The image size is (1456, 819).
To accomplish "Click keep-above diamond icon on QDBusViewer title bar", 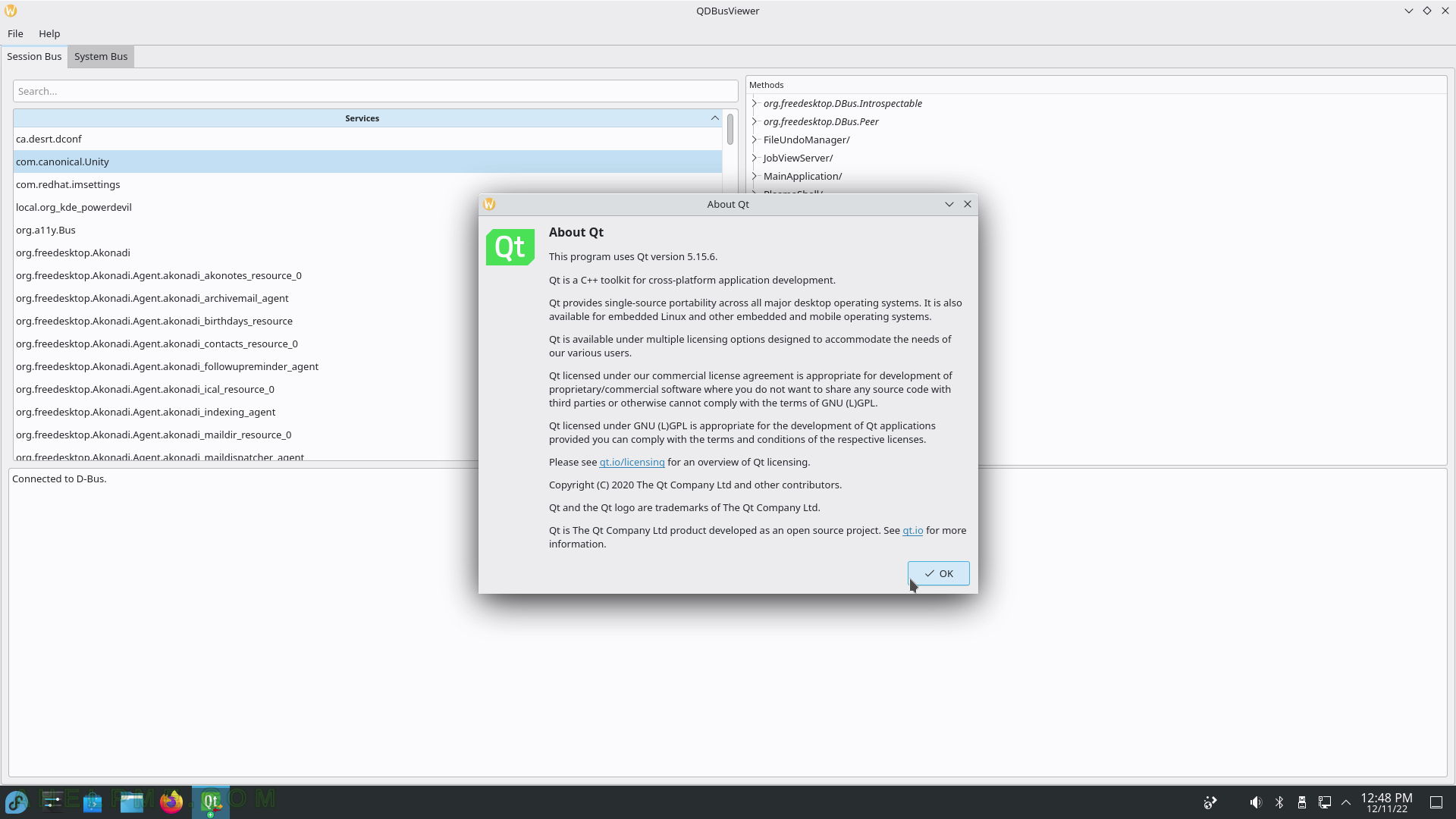I will tap(1426, 11).
